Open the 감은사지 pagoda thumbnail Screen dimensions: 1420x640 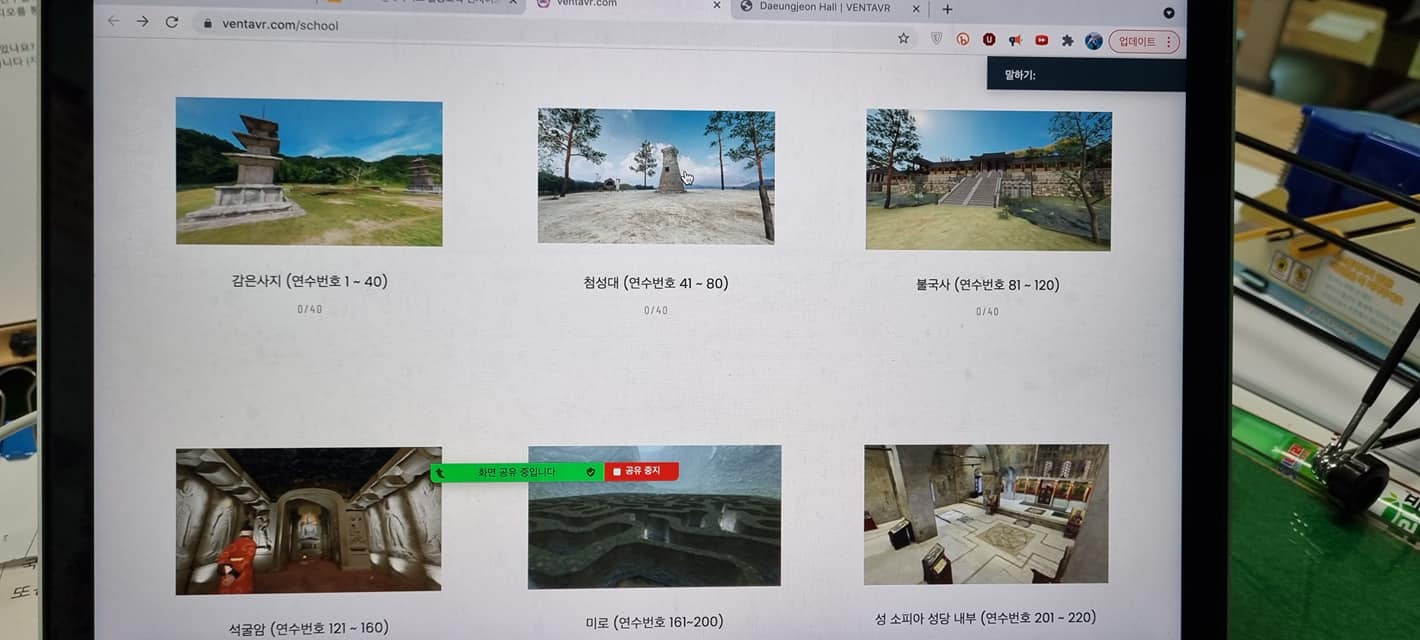tap(309, 171)
